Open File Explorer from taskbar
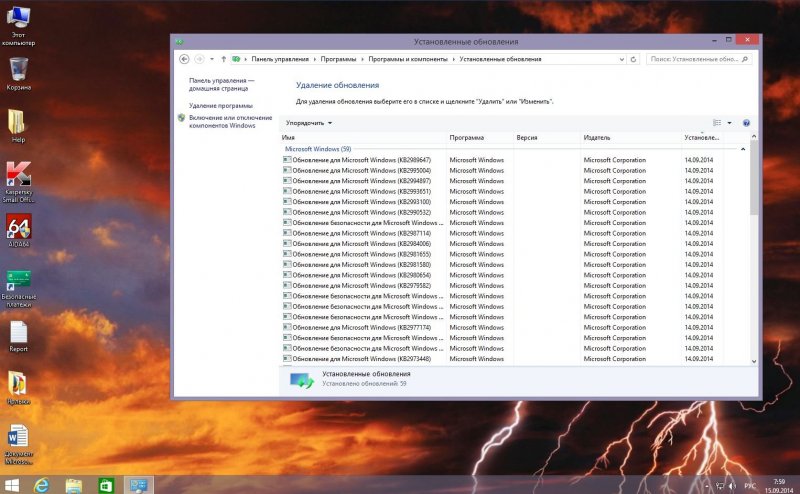This screenshot has width=800, height=494. [x=73, y=485]
